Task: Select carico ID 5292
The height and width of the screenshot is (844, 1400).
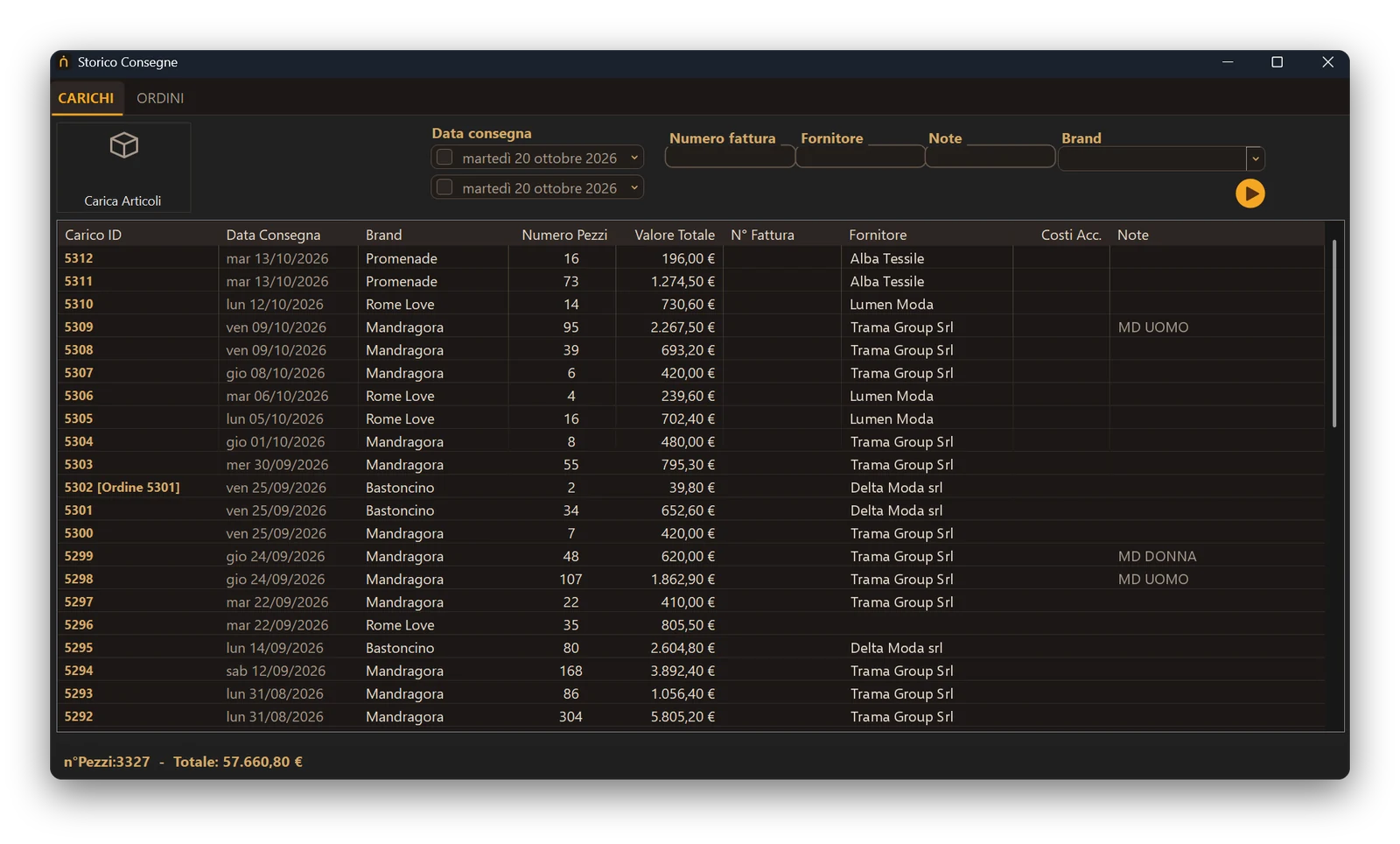Action: (x=79, y=716)
